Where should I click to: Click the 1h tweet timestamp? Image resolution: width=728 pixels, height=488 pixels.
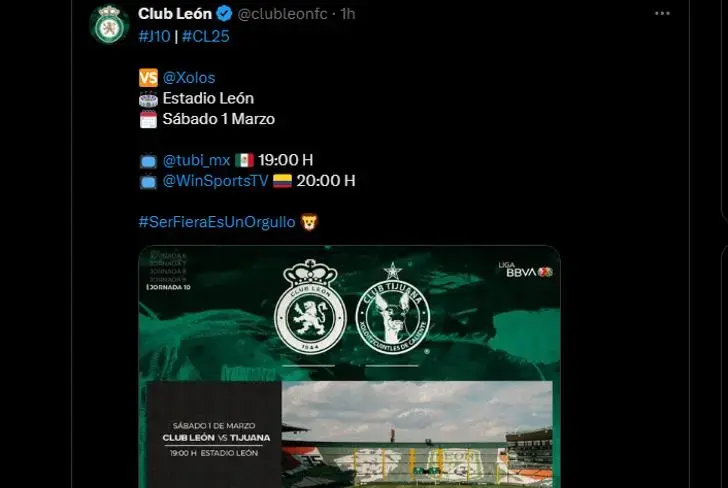348,14
